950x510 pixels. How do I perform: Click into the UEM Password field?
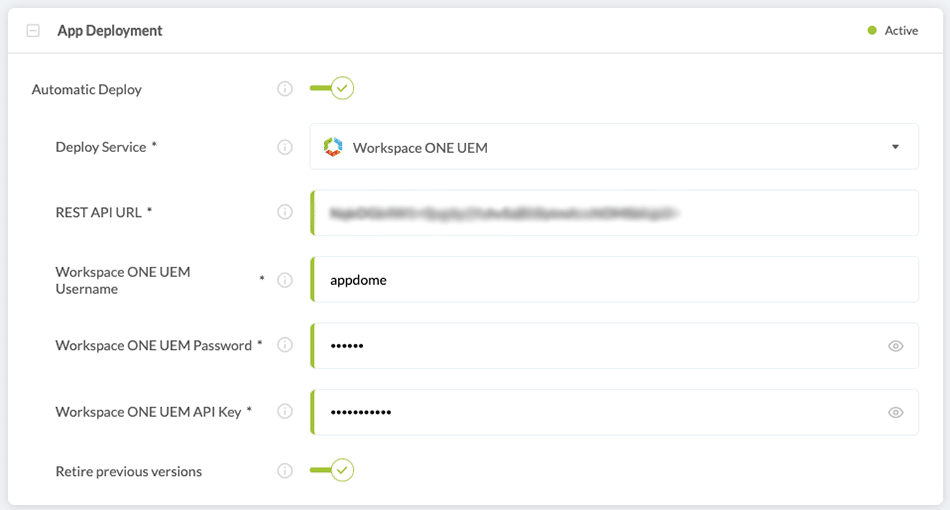pyautogui.click(x=600, y=346)
